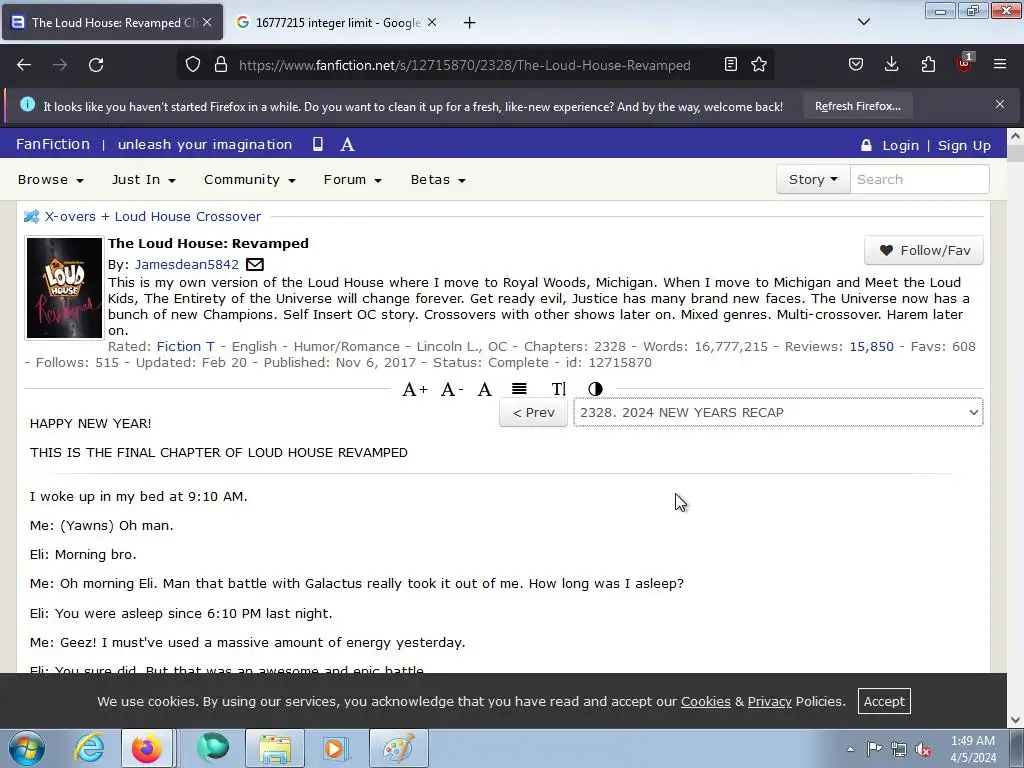The width and height of the screenshot is (1024, 768).
Task: Open the FanFiction home link
Action: 53,144
